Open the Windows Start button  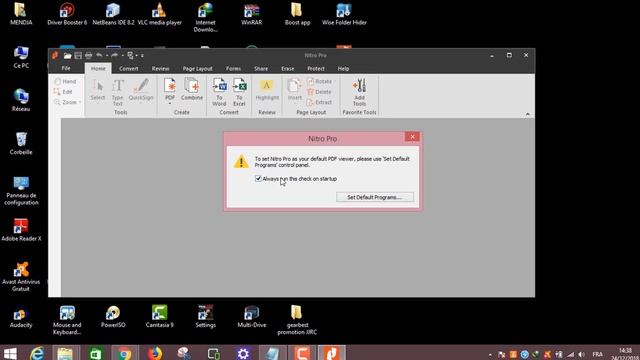(x=10, y=353)
